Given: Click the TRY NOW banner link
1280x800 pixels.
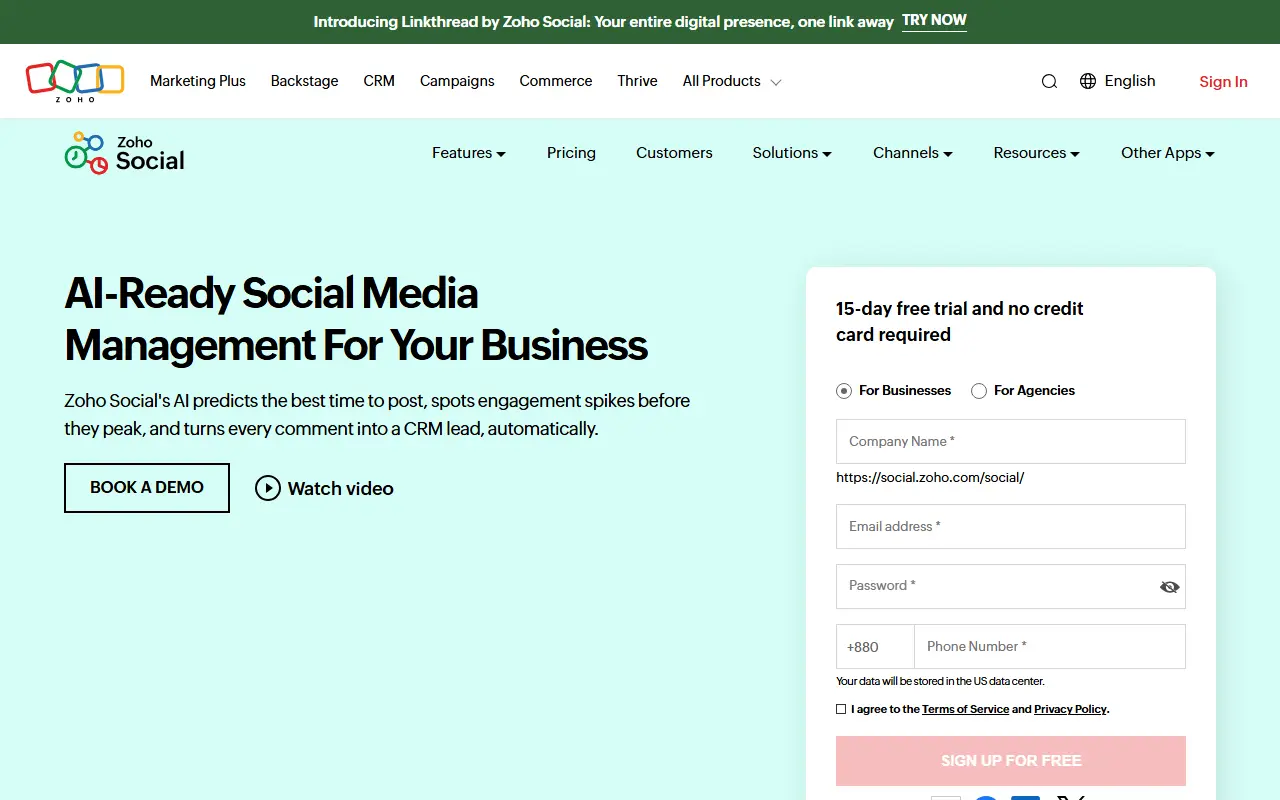Looking at the screenshot, I should (x=934, y=21).
